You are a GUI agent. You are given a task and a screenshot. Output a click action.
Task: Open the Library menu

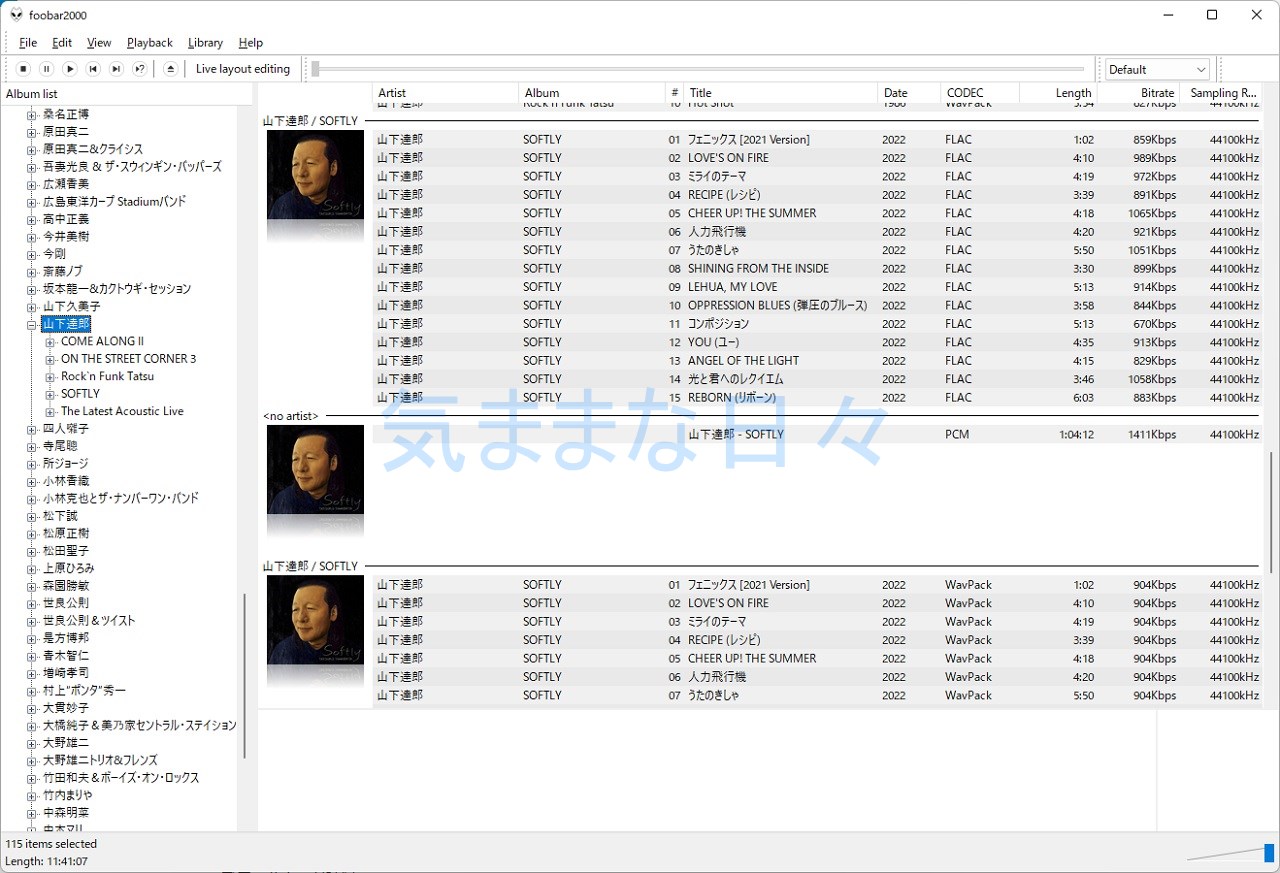[205, 43]
